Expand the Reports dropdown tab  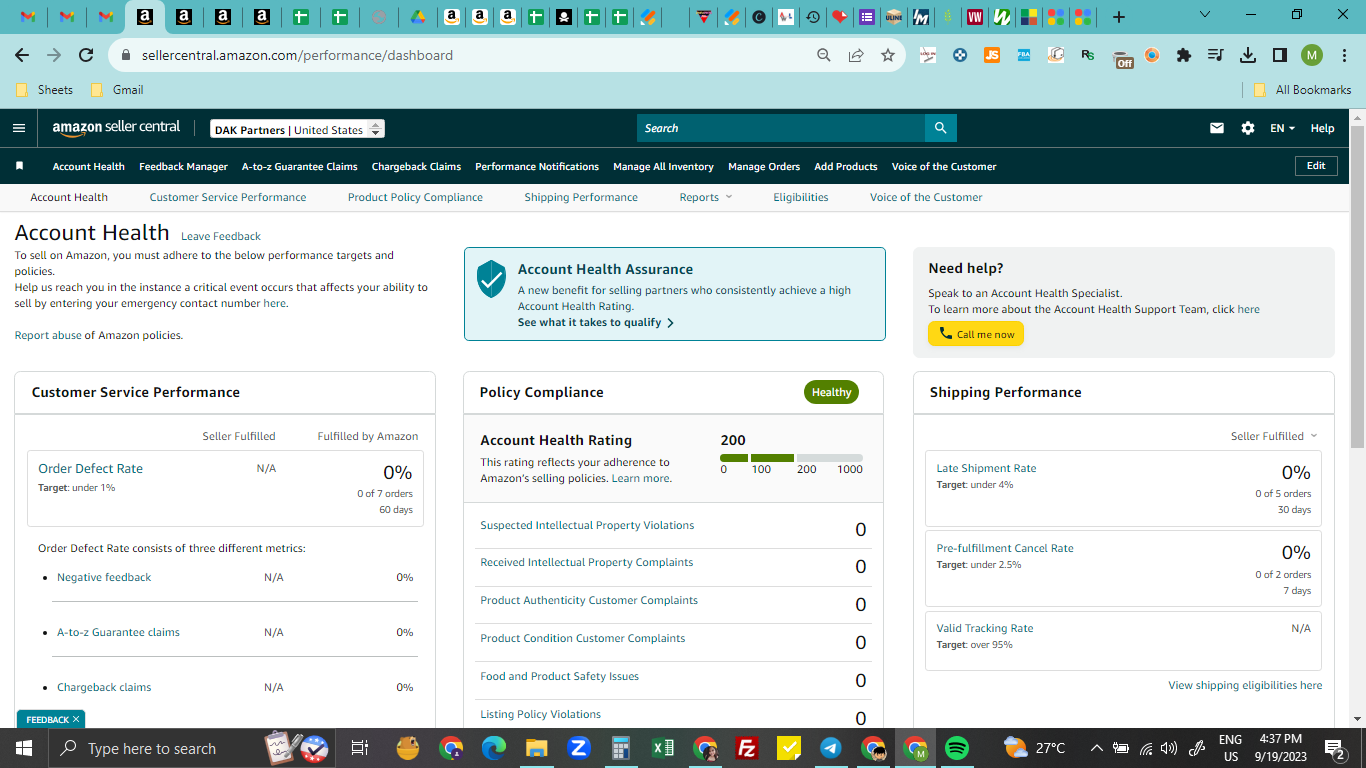pos(706,197)
